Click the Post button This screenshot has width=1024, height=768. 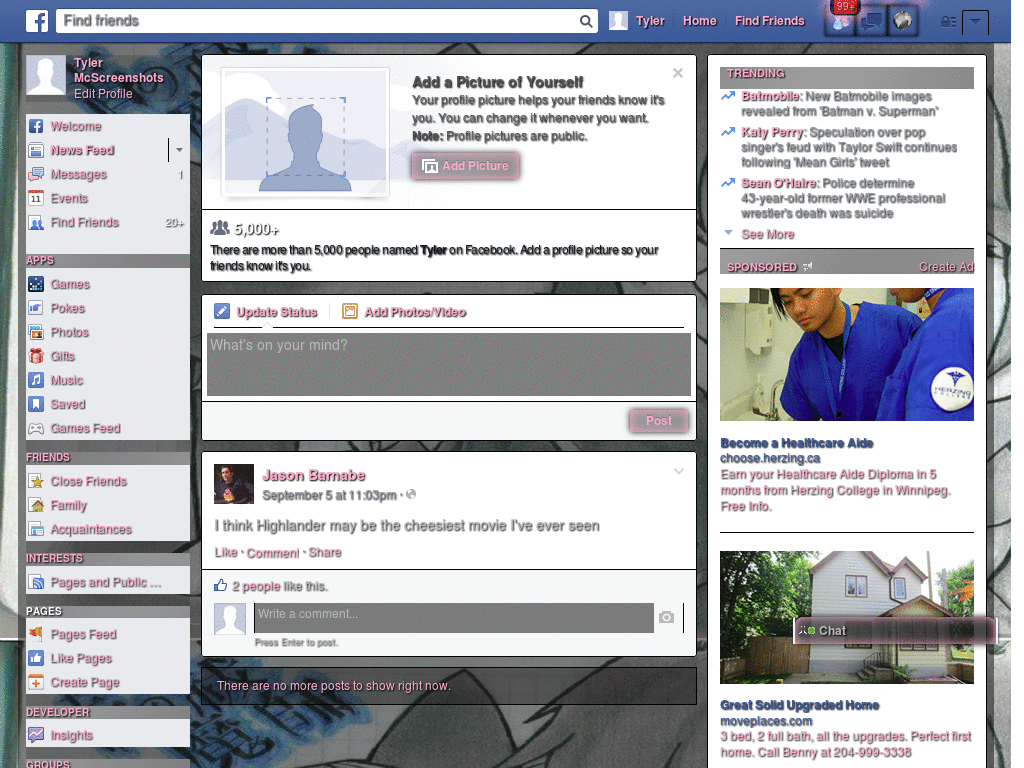coord(659,421)
